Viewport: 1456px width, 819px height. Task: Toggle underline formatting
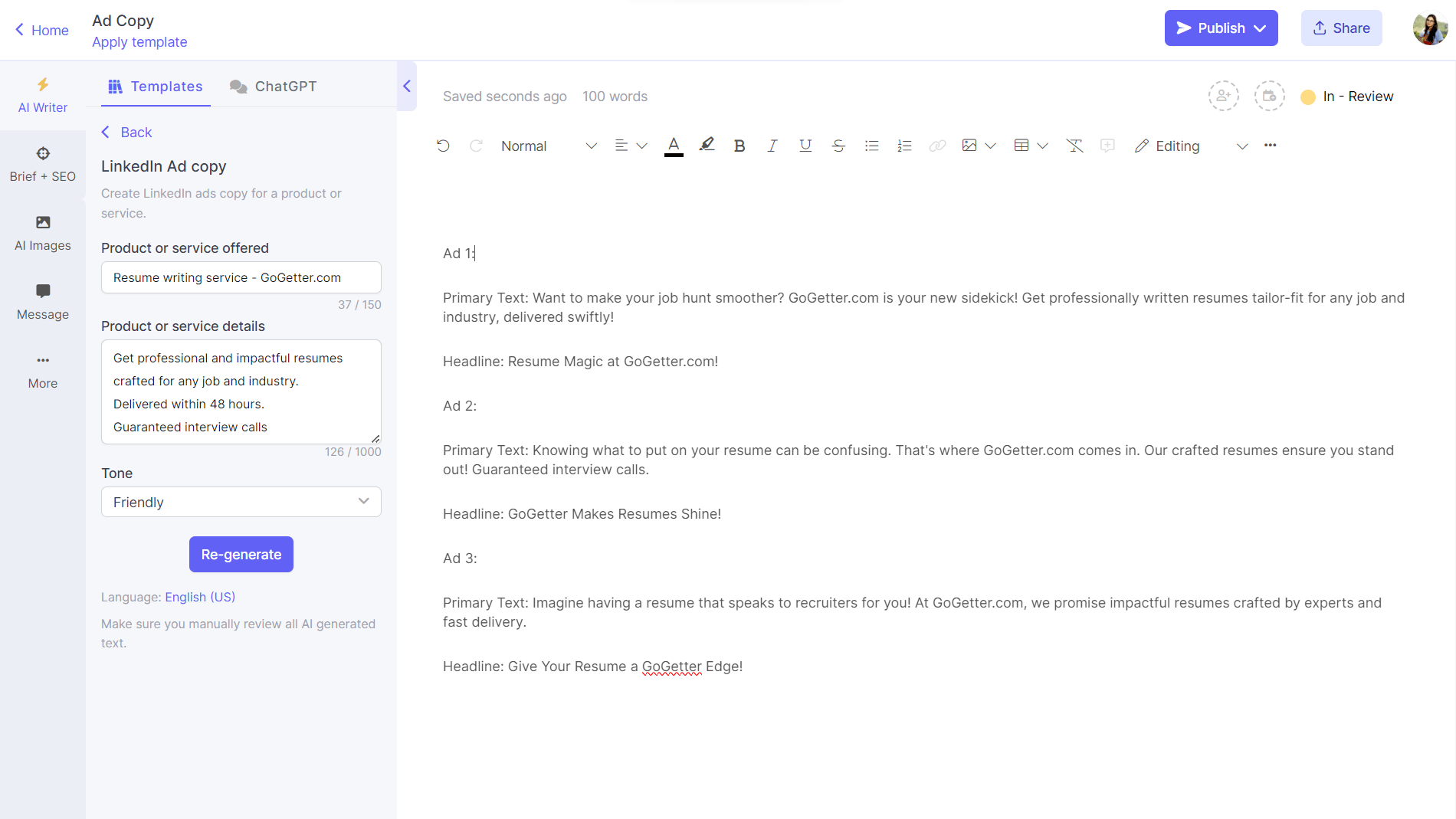(805, 146)
